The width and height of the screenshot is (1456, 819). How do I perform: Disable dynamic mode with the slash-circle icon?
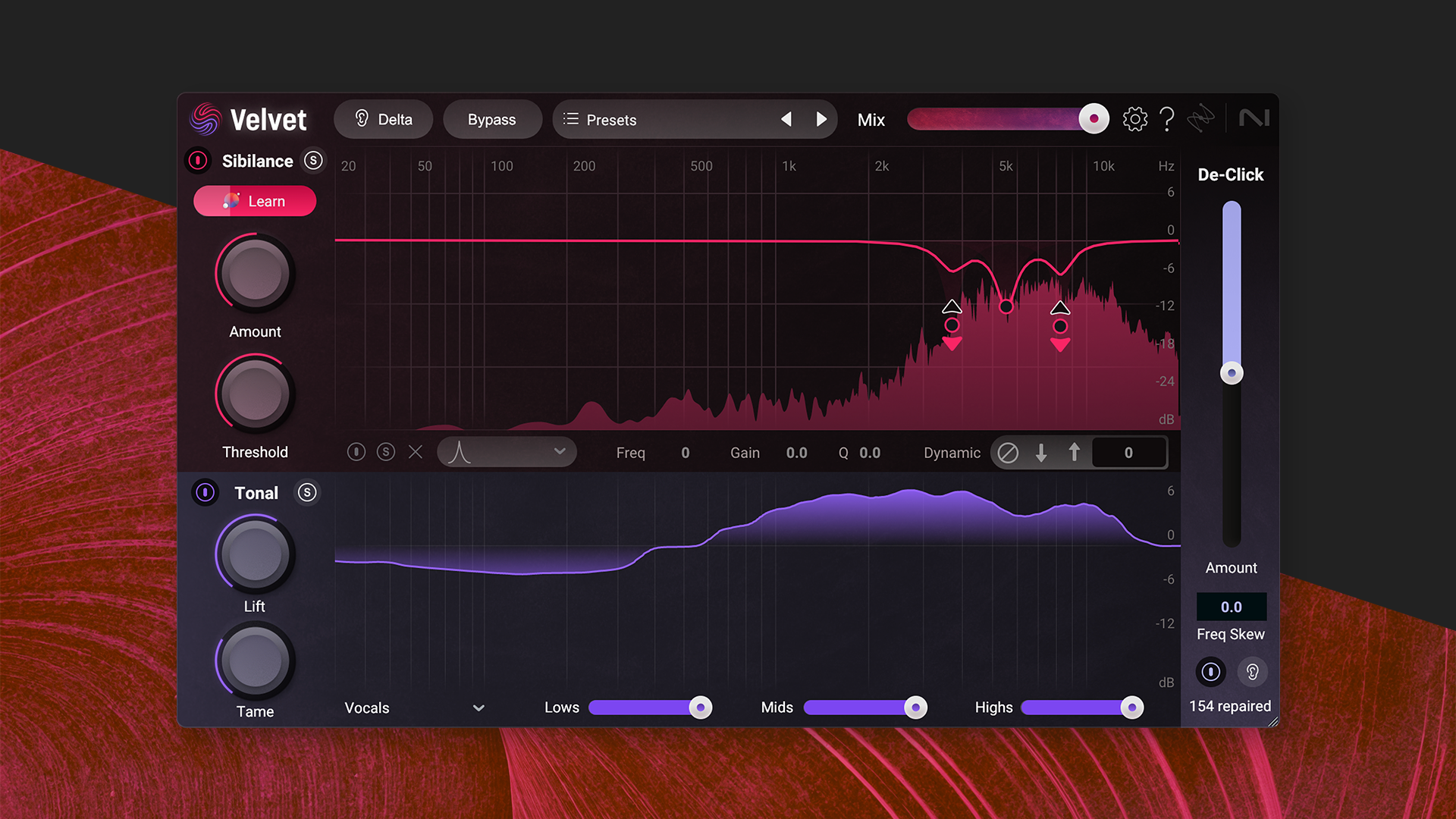(x=1008, y=453)
